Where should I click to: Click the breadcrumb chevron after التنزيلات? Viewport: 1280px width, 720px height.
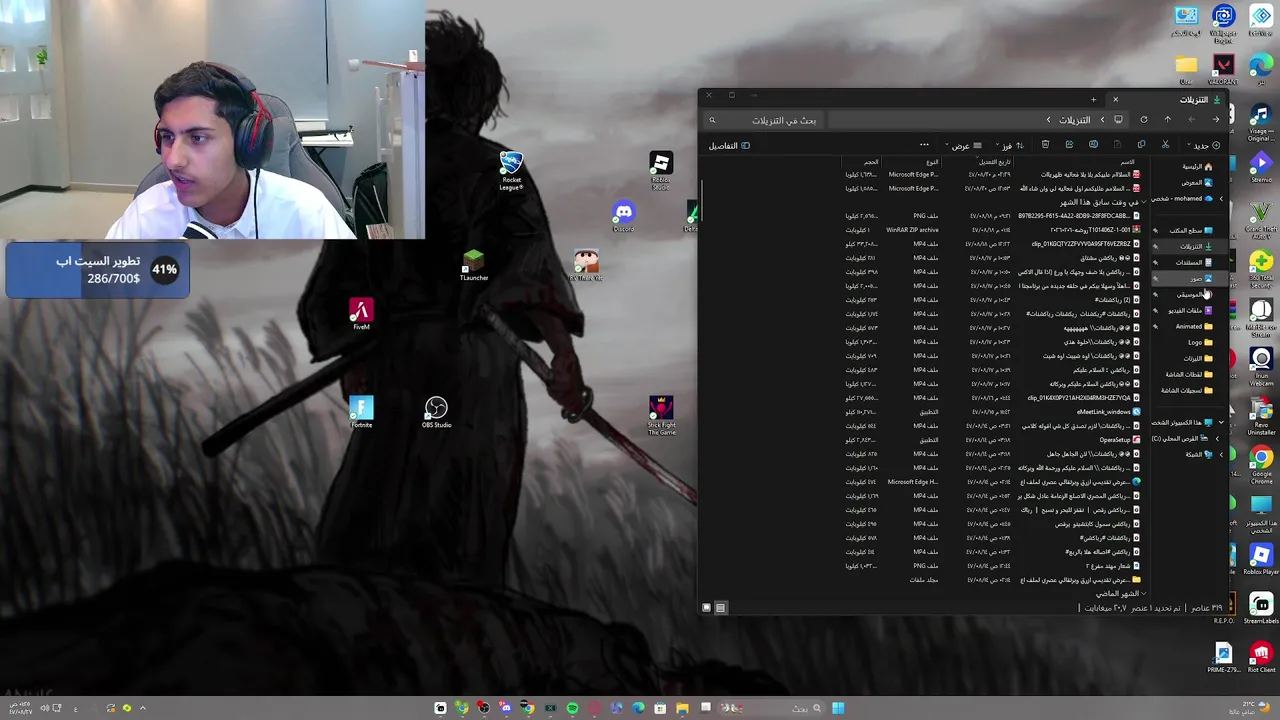tap(1048, 120)
